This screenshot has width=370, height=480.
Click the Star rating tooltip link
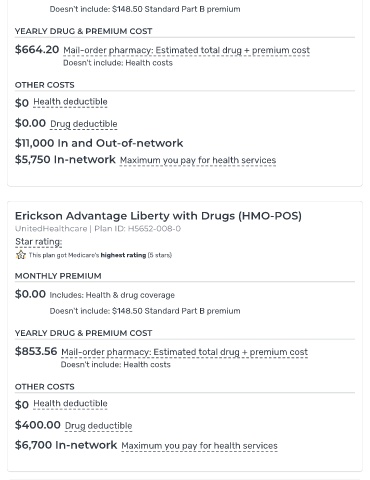tap(39, 242)
